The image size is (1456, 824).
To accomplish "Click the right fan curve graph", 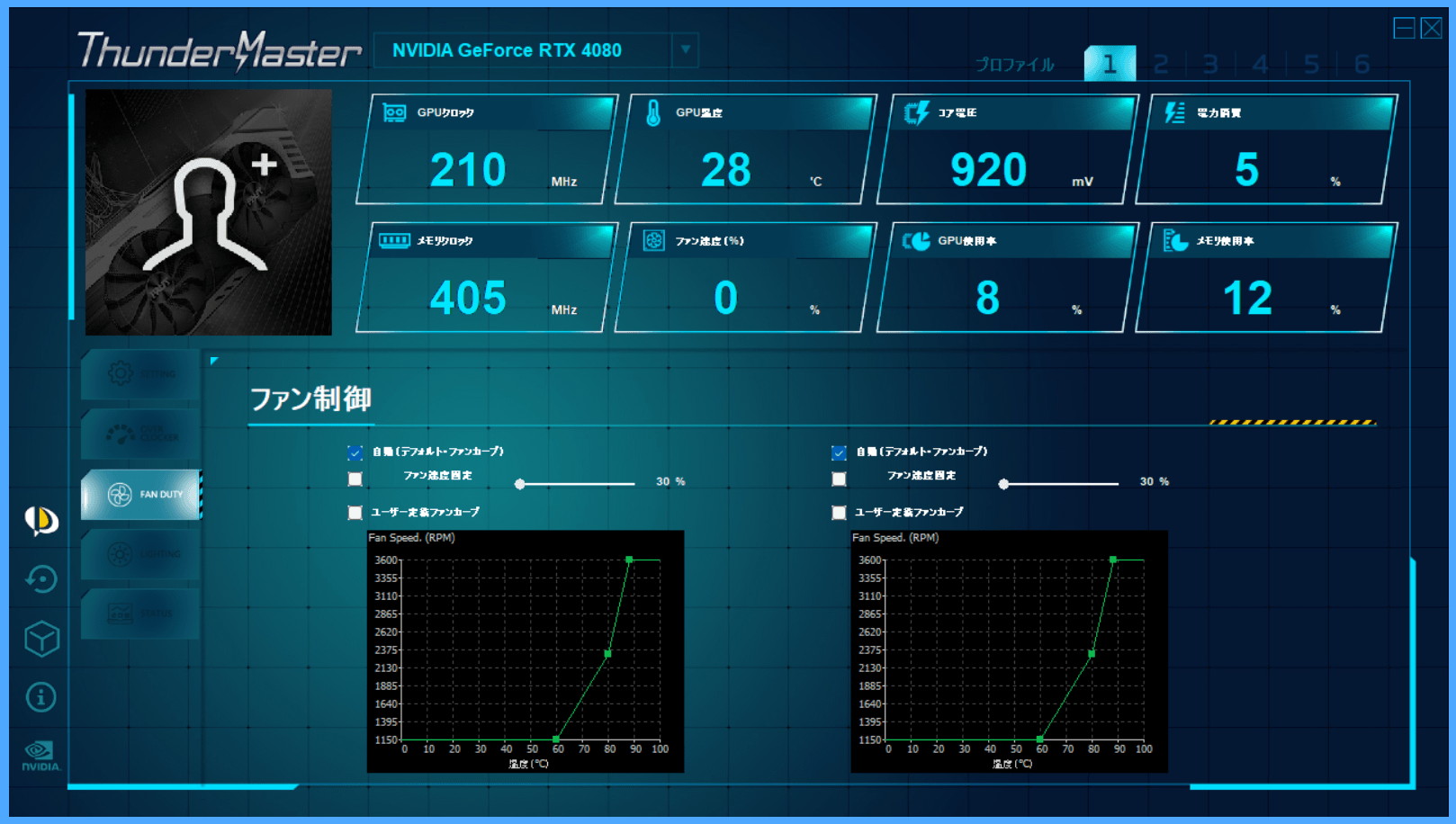I will coord(1009,651).
